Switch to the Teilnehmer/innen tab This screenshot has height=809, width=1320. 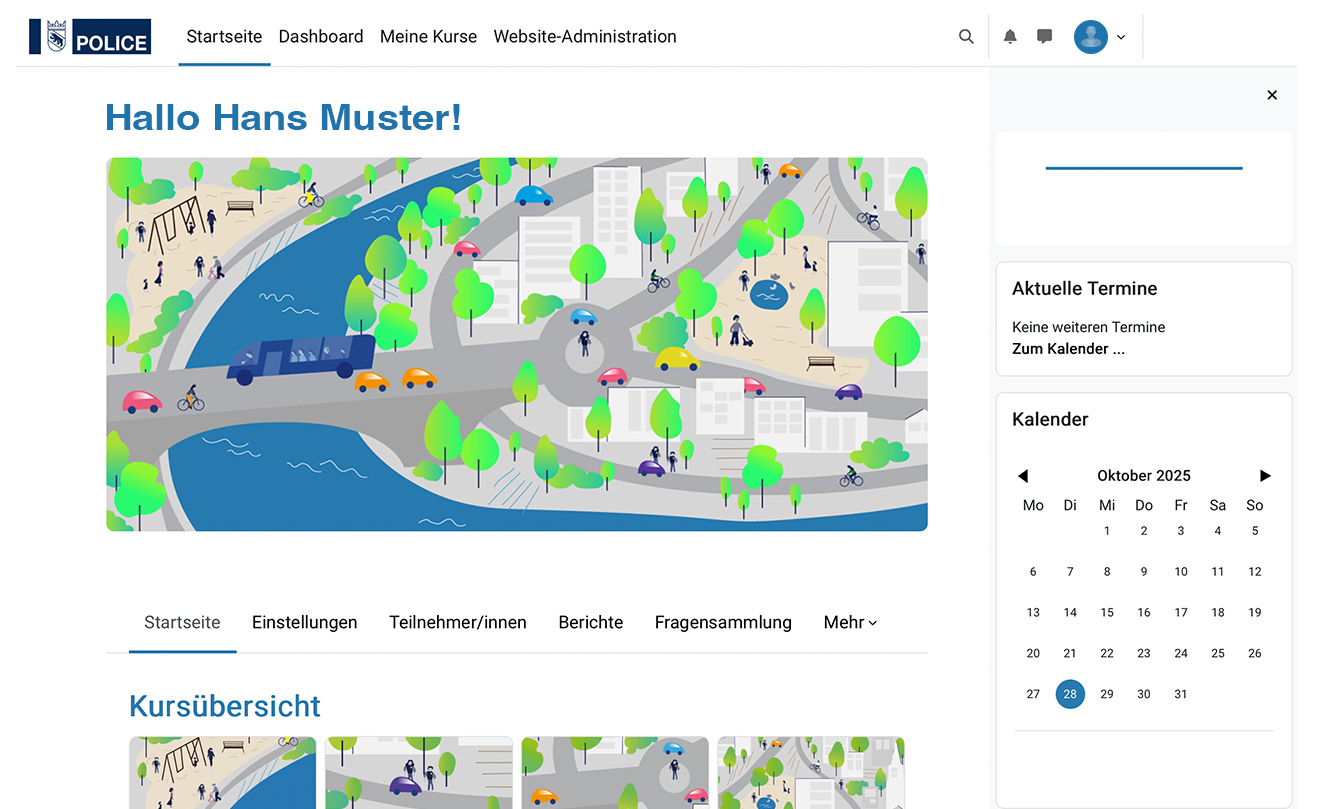[x=458, y=622]
